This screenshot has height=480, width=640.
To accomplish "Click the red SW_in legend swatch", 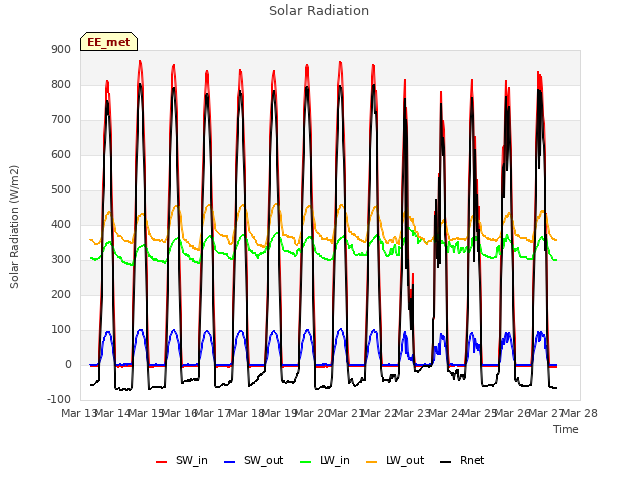I will pyautogui.click(x=162, y=462).
